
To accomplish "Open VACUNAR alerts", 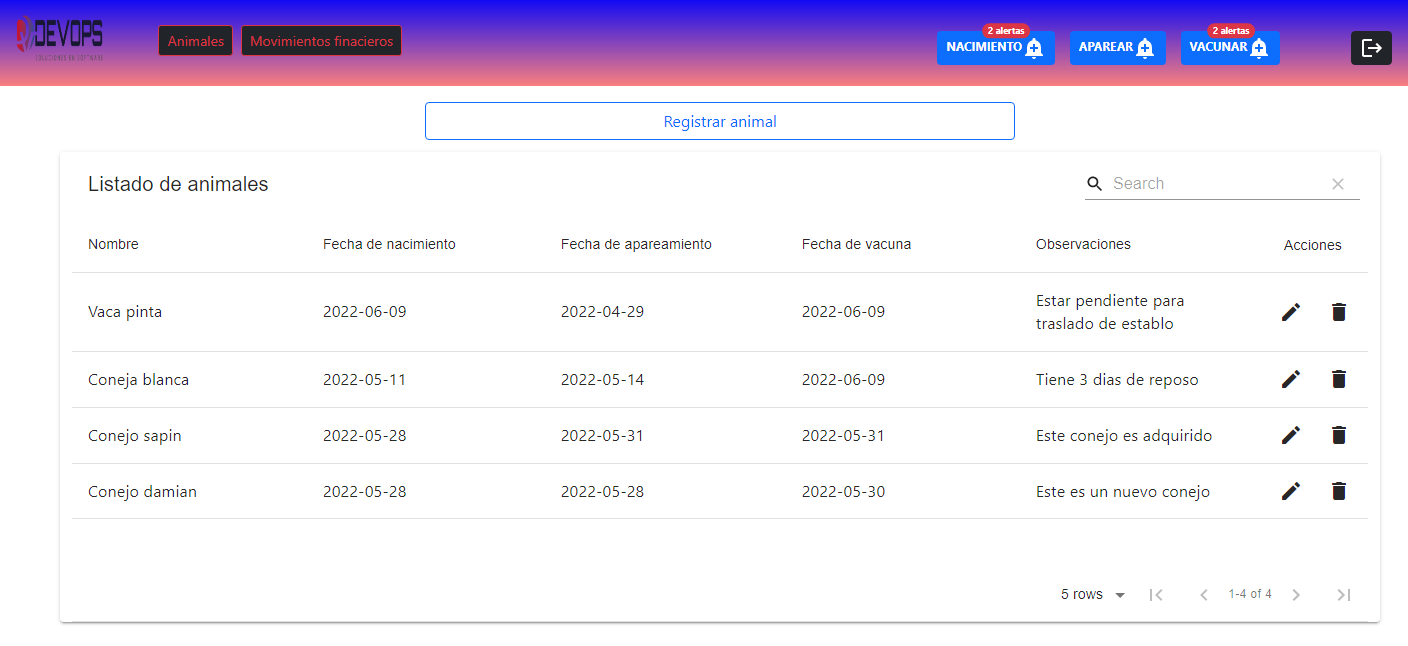I will point(1229,48).
